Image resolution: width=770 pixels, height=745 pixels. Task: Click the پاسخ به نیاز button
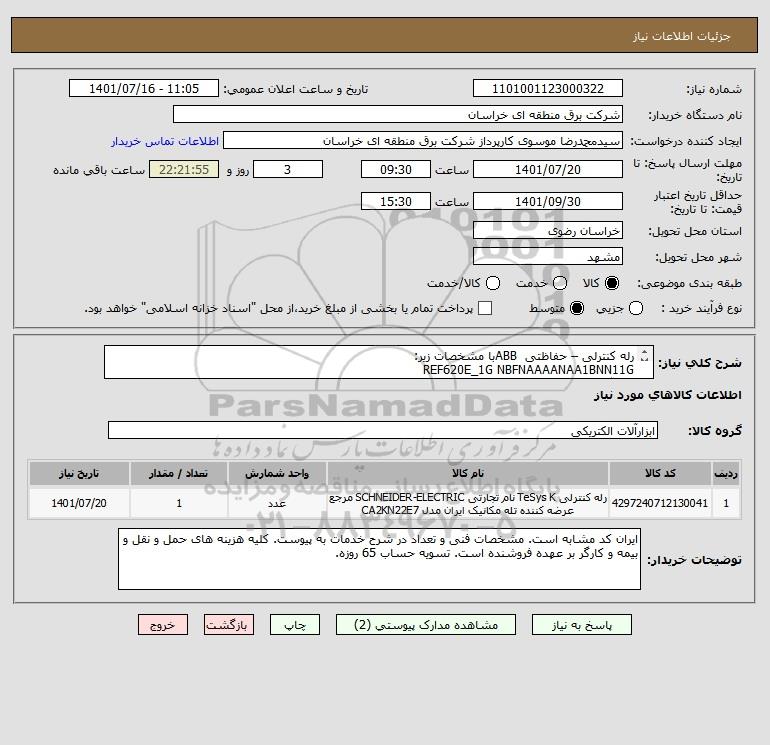tap(581, 625)
